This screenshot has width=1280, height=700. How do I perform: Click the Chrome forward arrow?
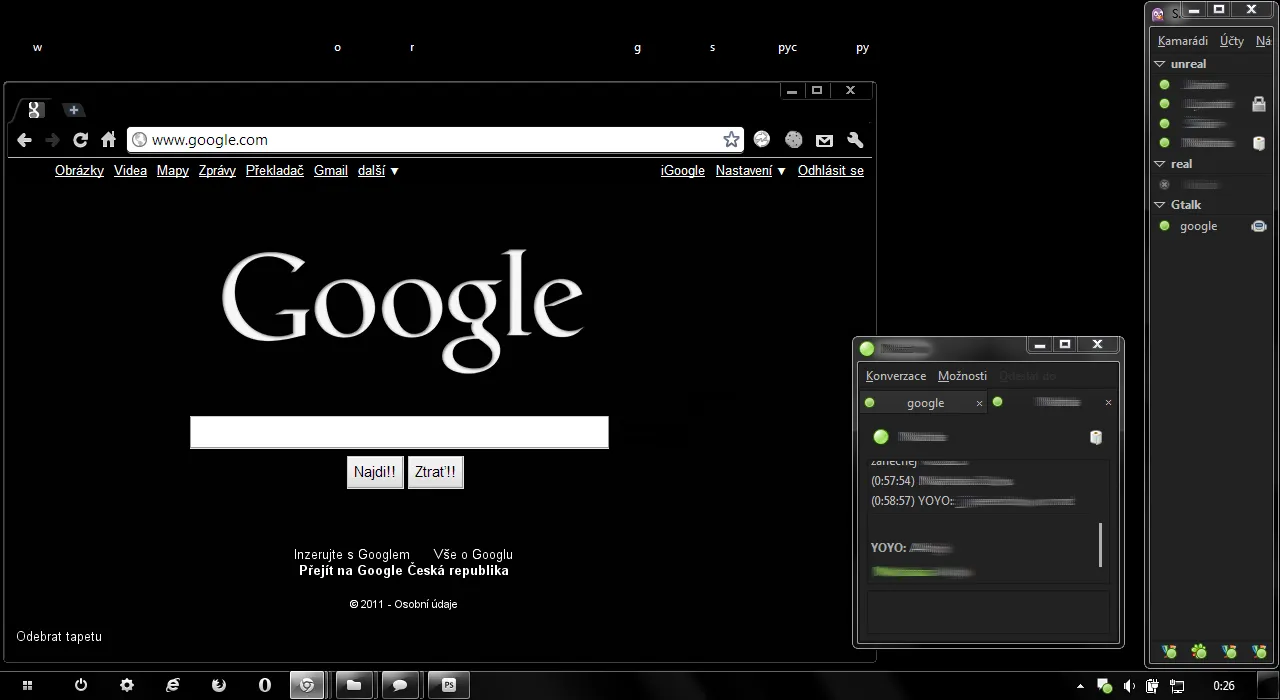coord(53,140)
